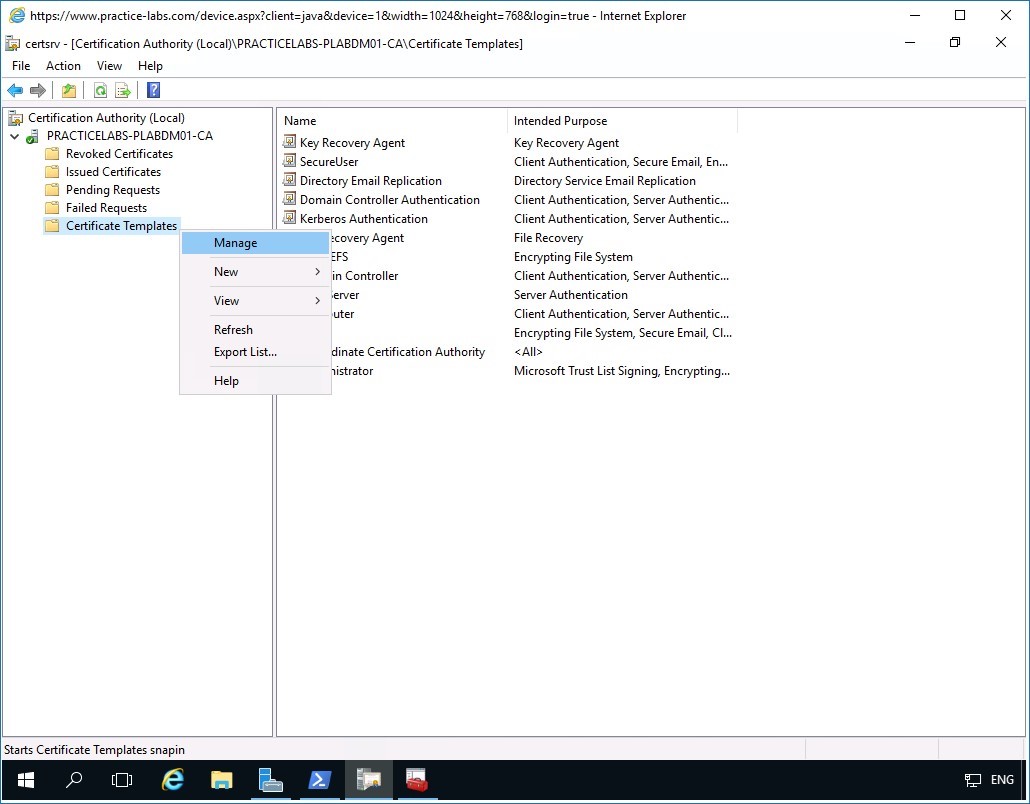Select Failed Requests tree label
Image resolution: width=1030 pixels, height=804 pixels.
click(106, 208)
